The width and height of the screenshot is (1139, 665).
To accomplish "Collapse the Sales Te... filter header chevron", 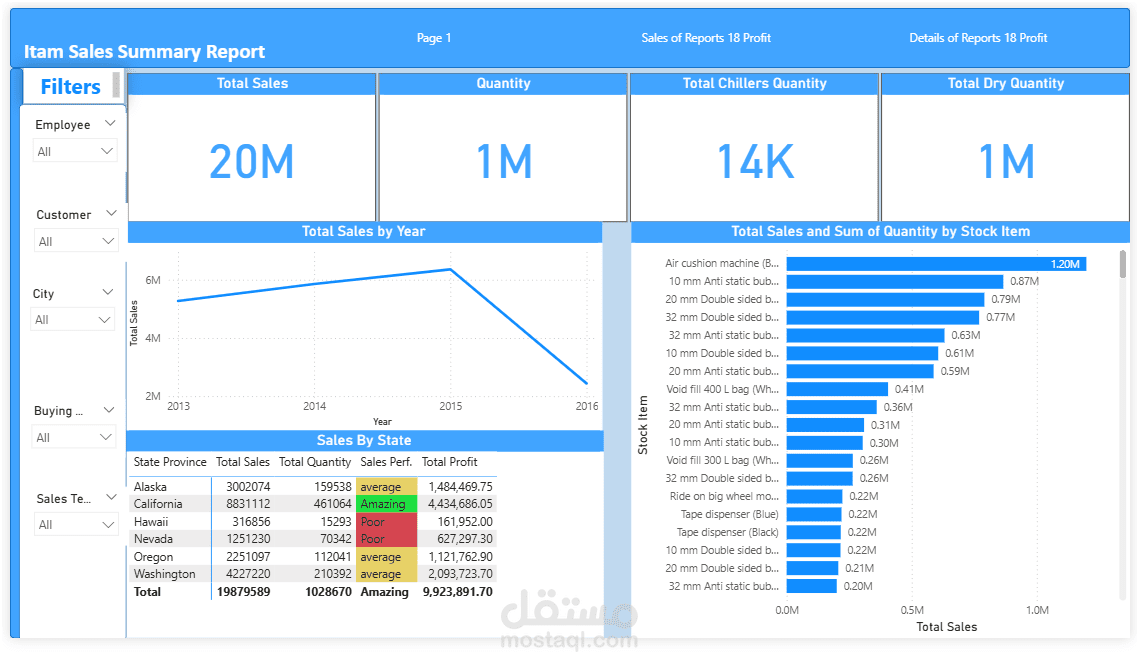I will pyautogui.click(x=111, y=498).
